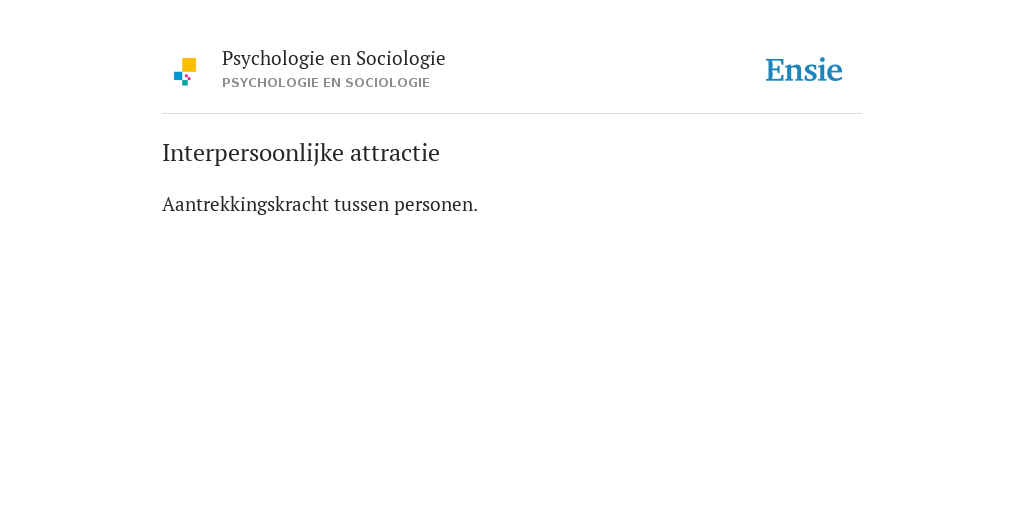Click the Interpersoonlijke attractie heading
1024x512 pixels.
(300, 153)
